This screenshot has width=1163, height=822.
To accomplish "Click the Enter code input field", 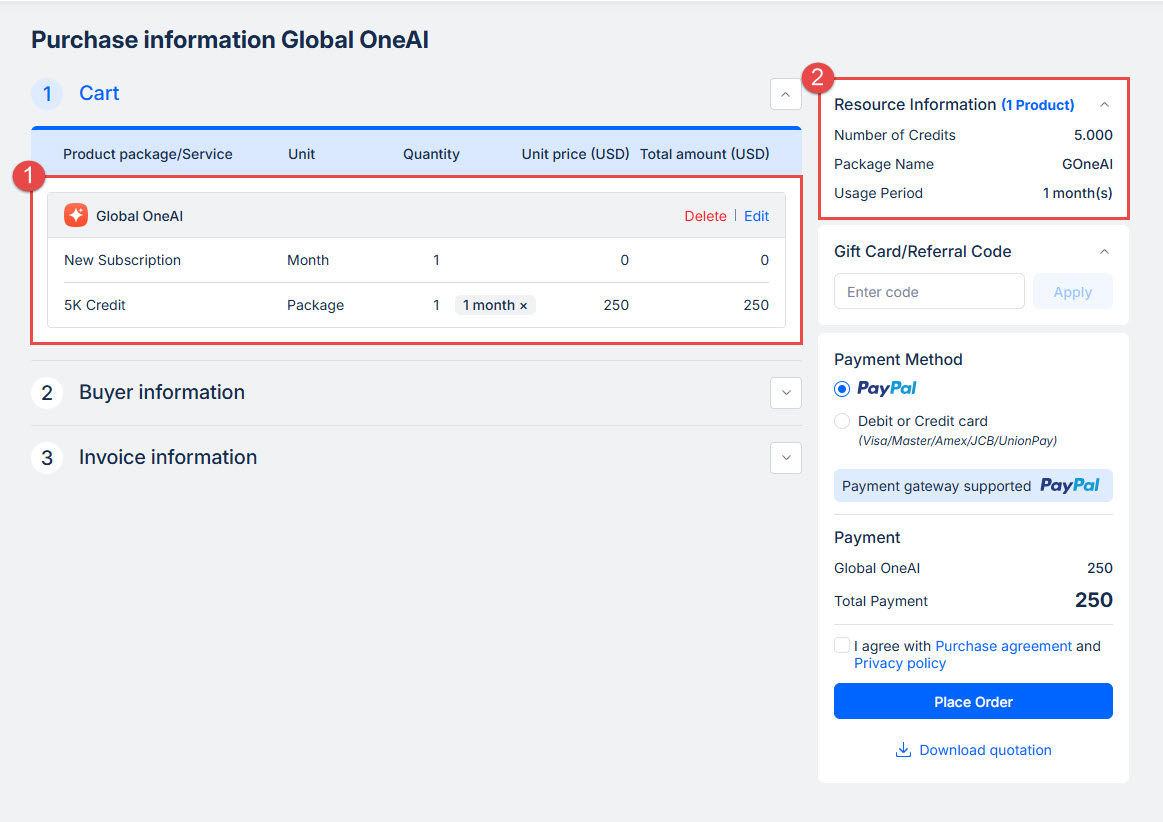I will 928,292.
